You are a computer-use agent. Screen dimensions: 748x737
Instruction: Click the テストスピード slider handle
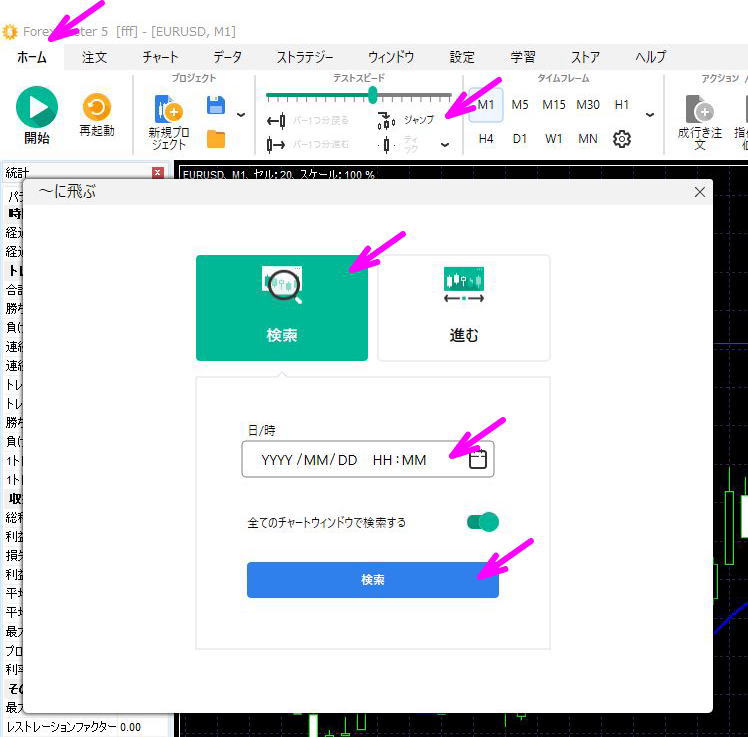pos(373,95)
